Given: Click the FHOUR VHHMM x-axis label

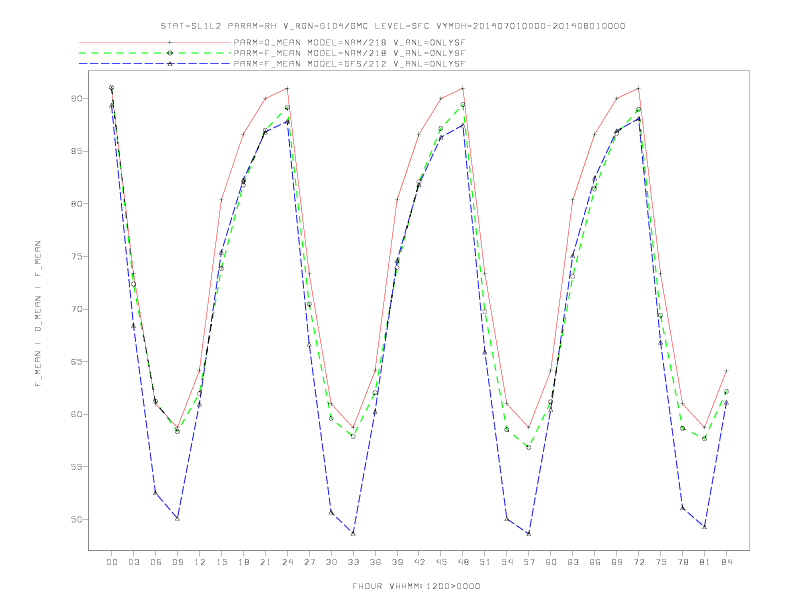Looking at the screenshot, I should tap(416, 586).
